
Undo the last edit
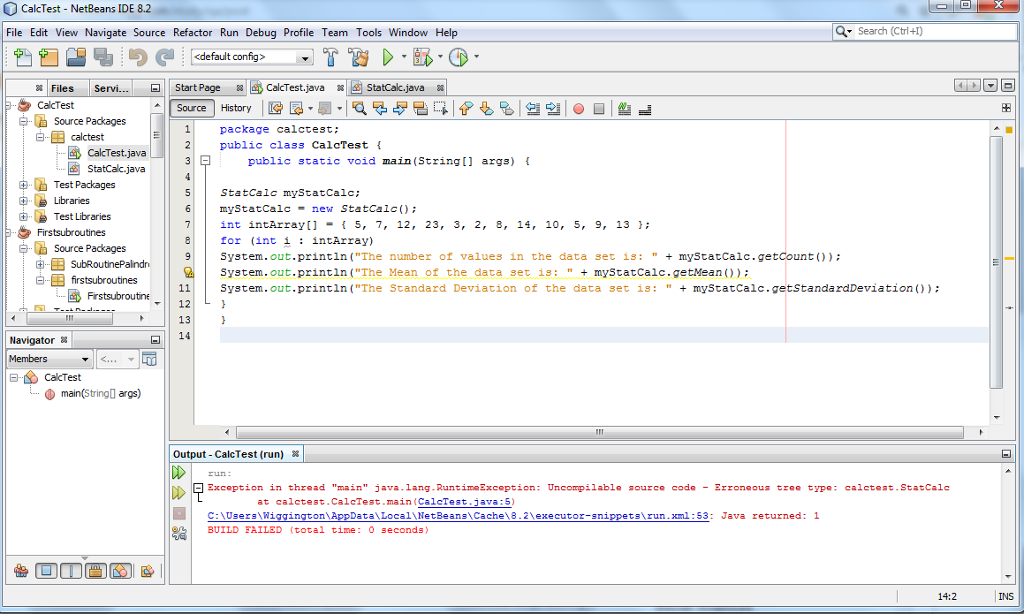pos(139,57)
